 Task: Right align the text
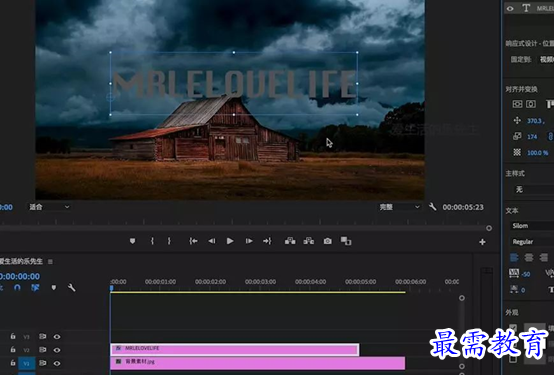click(544, 258)
